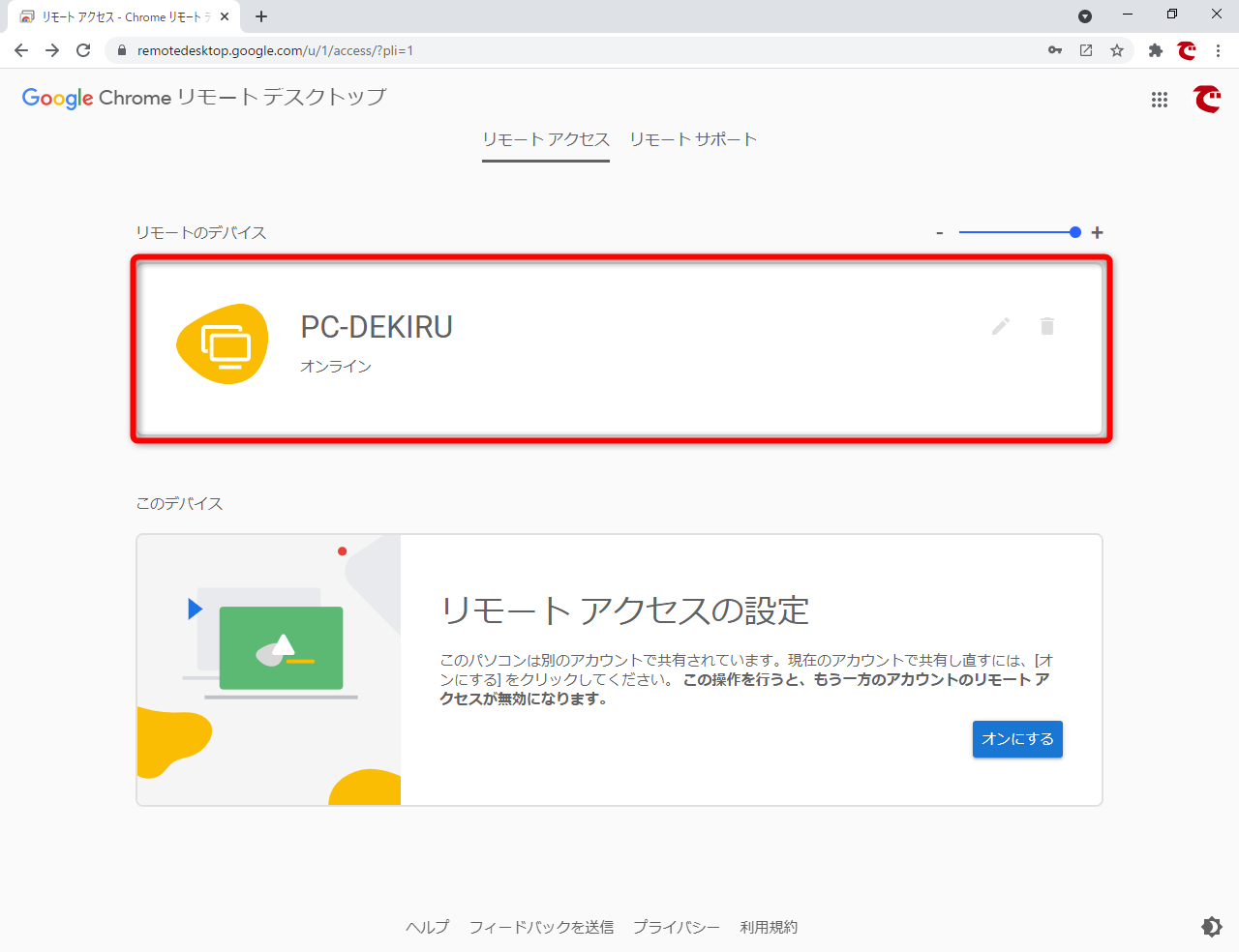Viewport: 1239px width, 952px height.
Task: Toggle the dark theme icon at bottom right
Action: (1211, 927)
